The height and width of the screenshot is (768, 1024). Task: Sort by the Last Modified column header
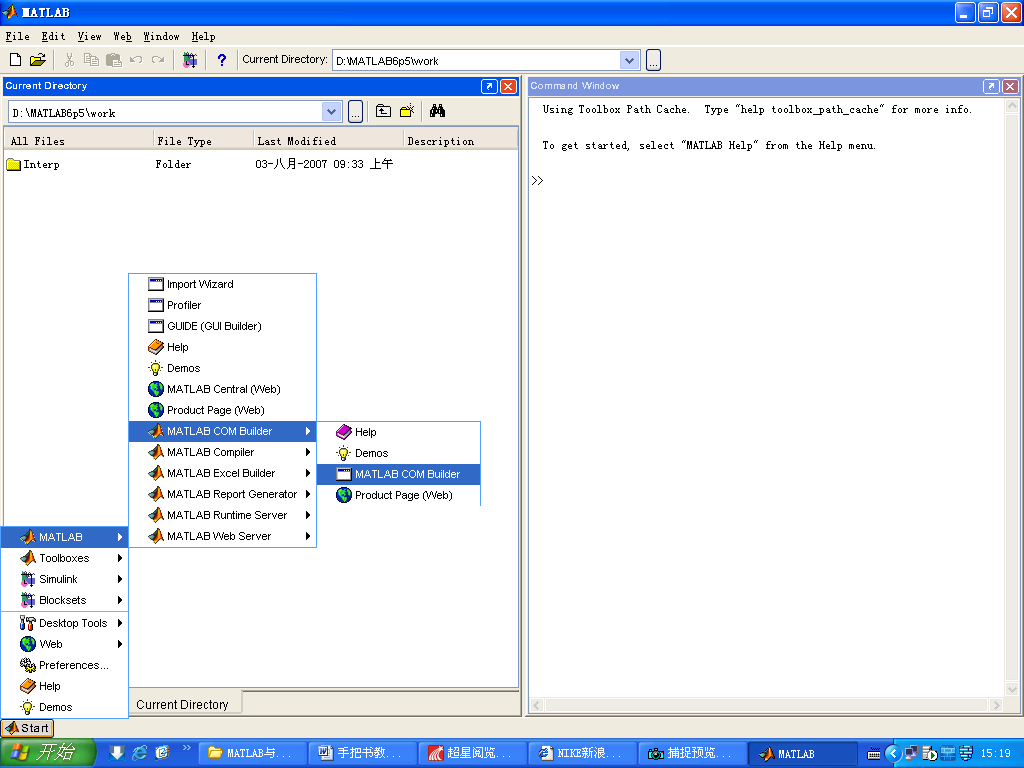tap(328, 140)
